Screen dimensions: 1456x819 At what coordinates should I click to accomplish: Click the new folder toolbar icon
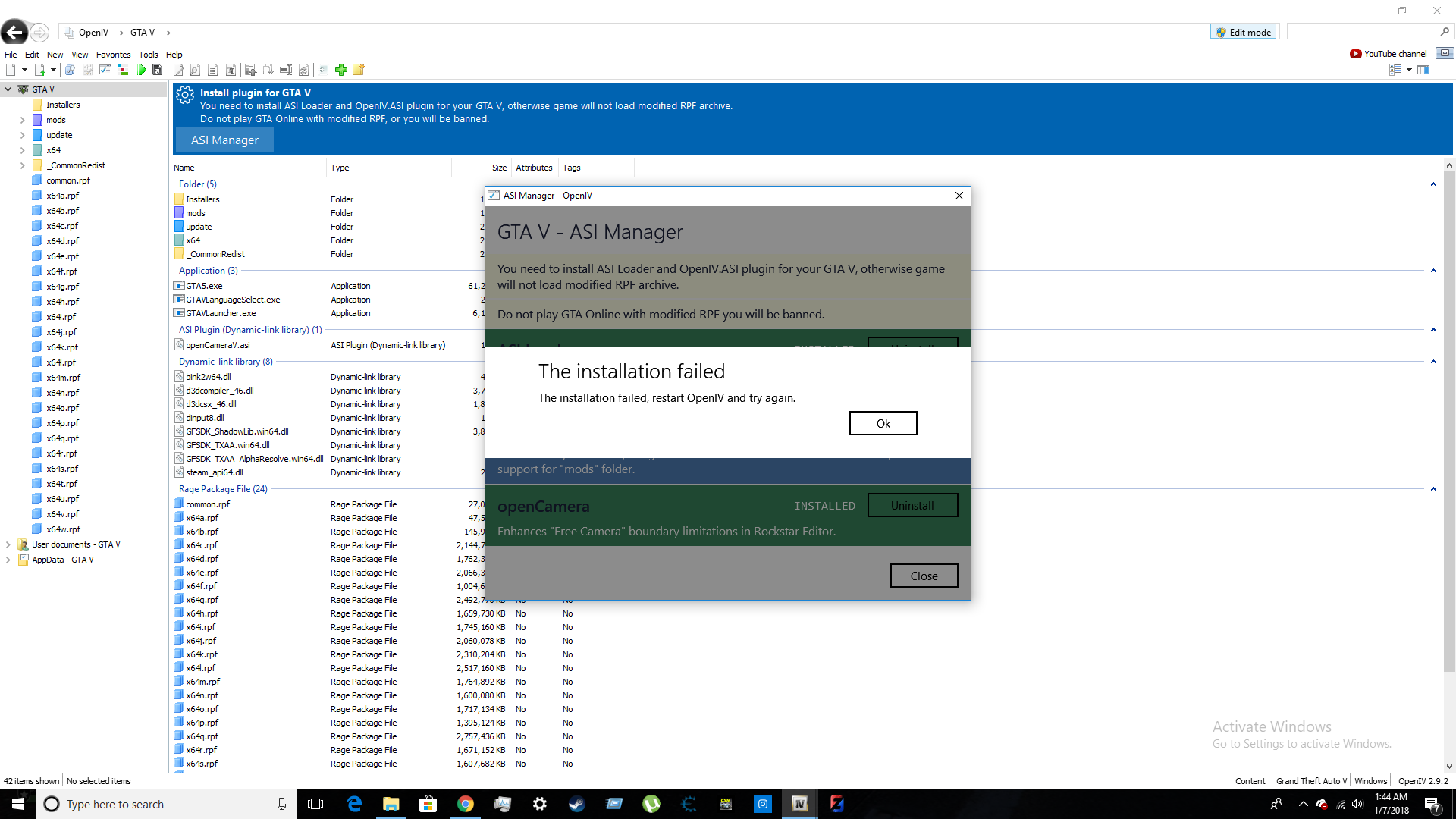(359, 70)
